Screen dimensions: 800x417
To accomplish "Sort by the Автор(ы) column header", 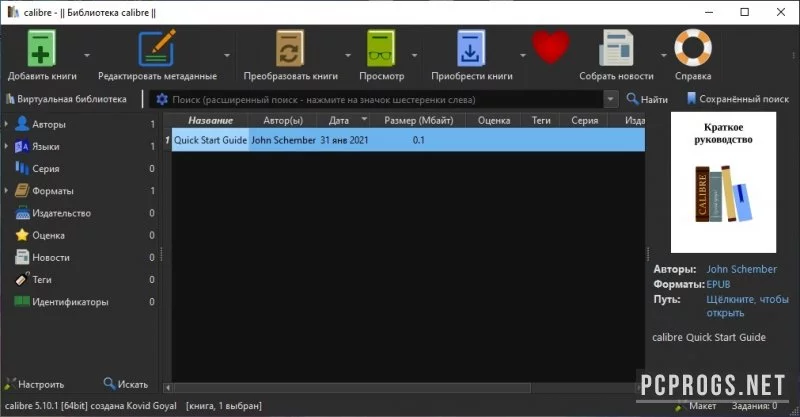I will click(x=283, y=120).
